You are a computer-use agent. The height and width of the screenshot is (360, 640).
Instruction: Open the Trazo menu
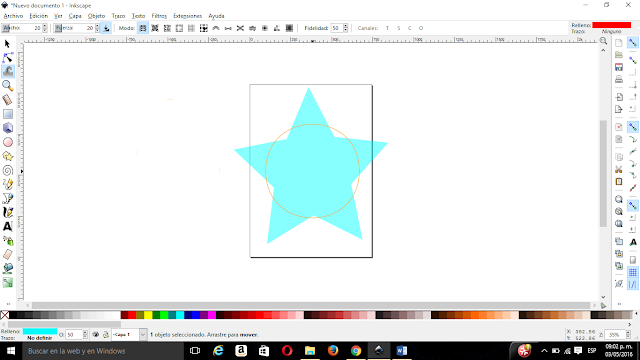click(x=118, y=16)
